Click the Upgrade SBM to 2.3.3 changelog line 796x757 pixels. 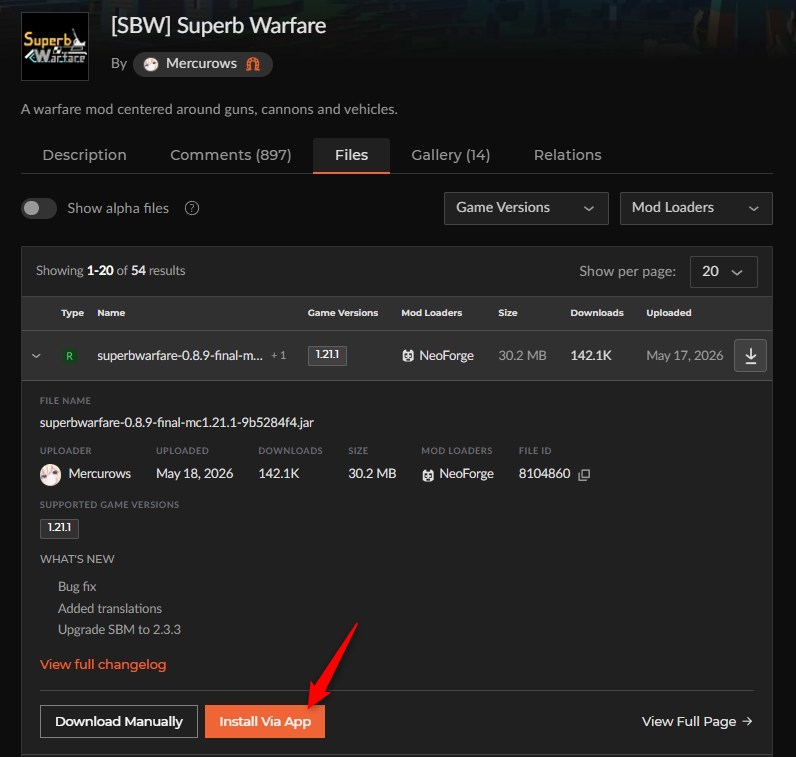pyautogui.click(x=119, y=630)
